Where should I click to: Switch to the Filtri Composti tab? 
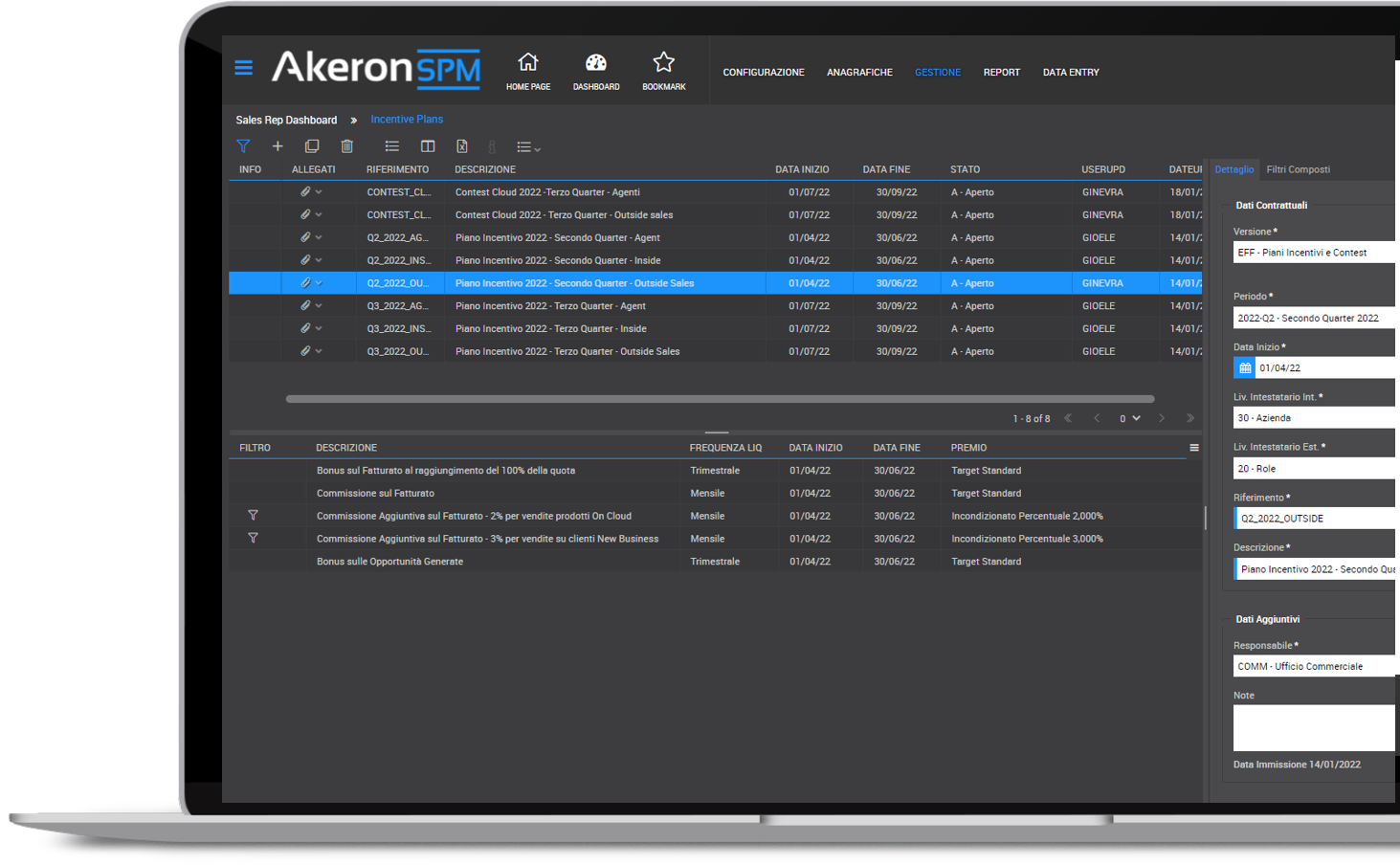click(1298, 169)
